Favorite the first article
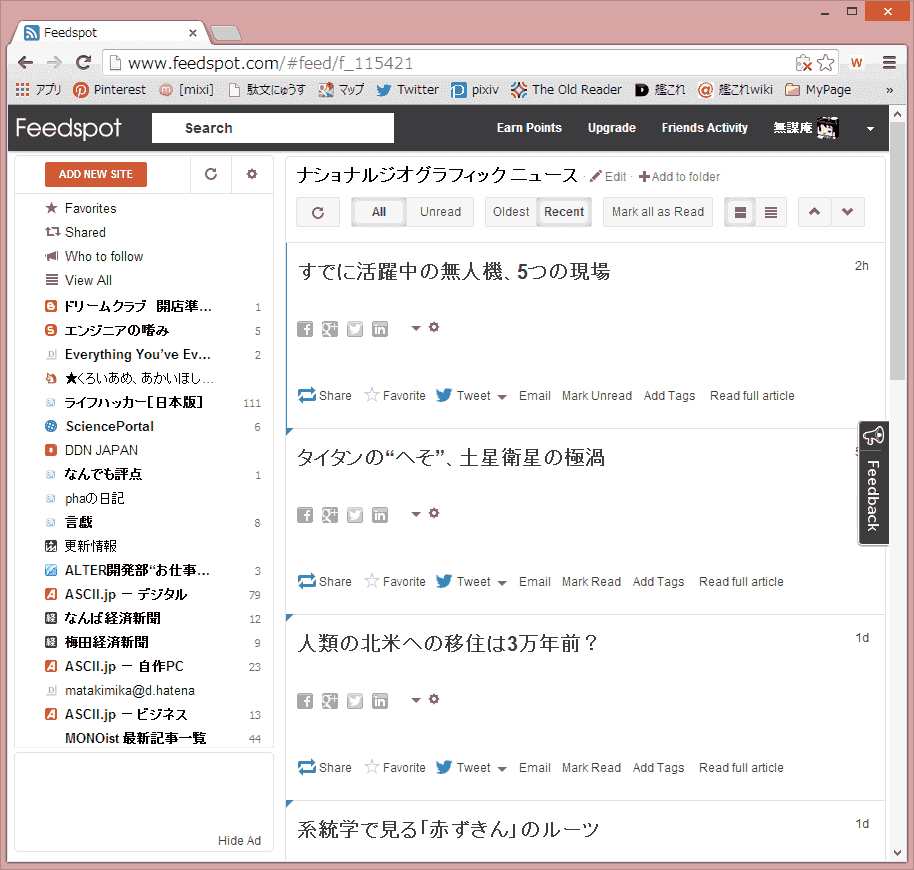 [395, 396]
